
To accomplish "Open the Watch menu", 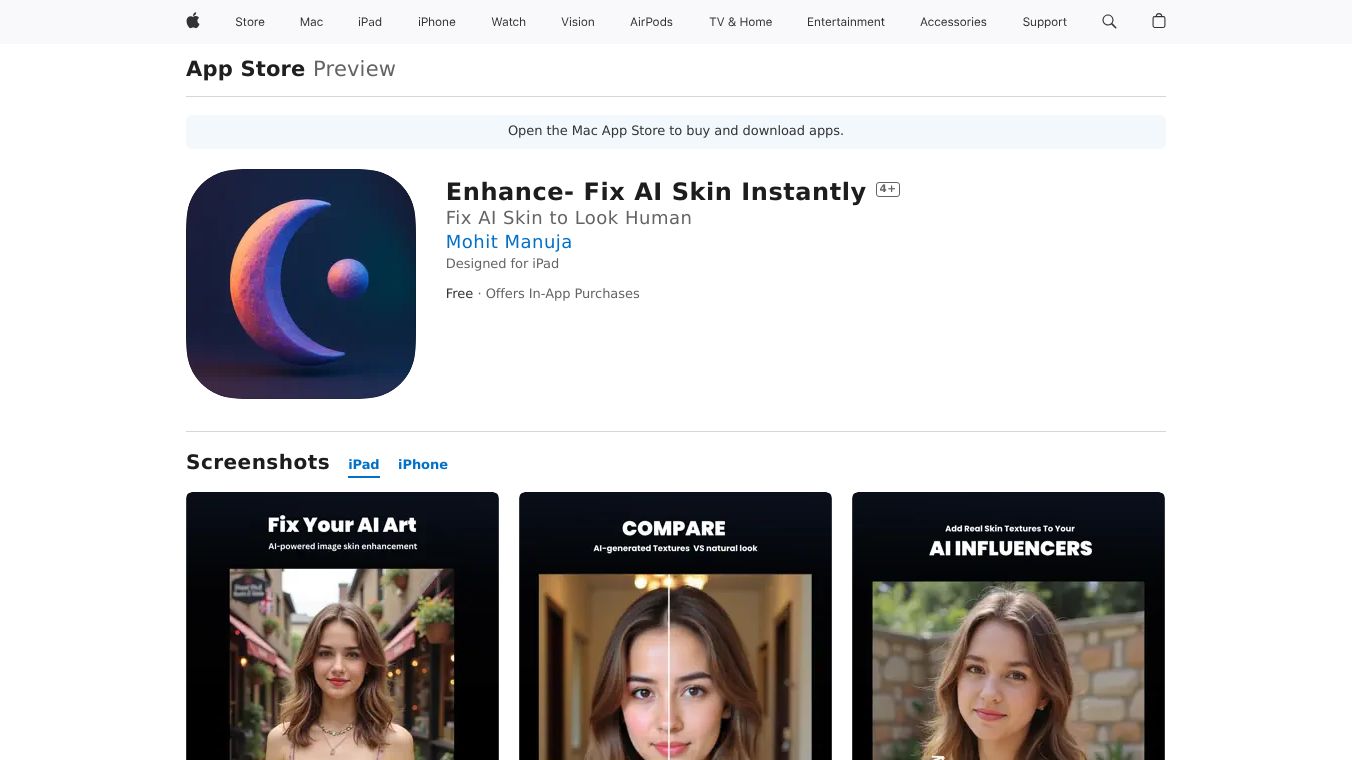I will point(509,22).
